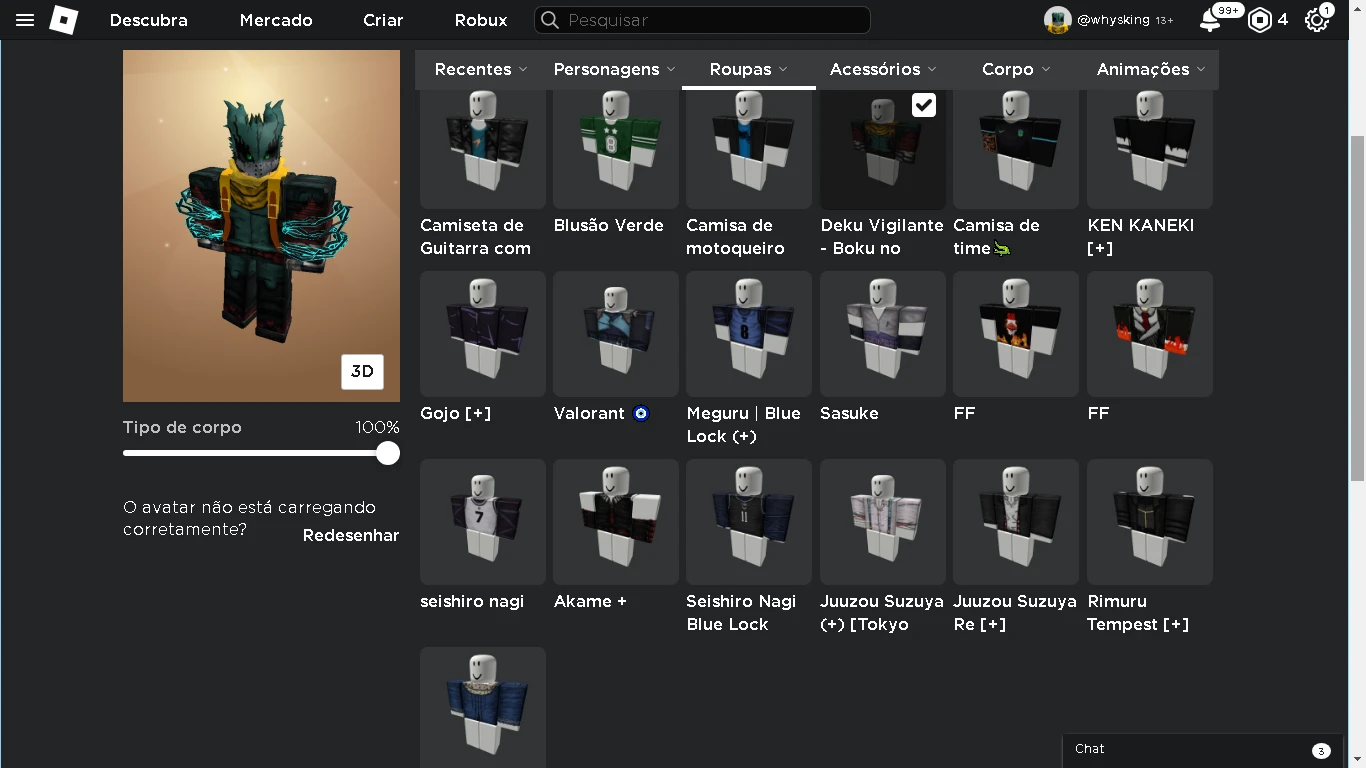Open Descubra page

coord(148,20)
